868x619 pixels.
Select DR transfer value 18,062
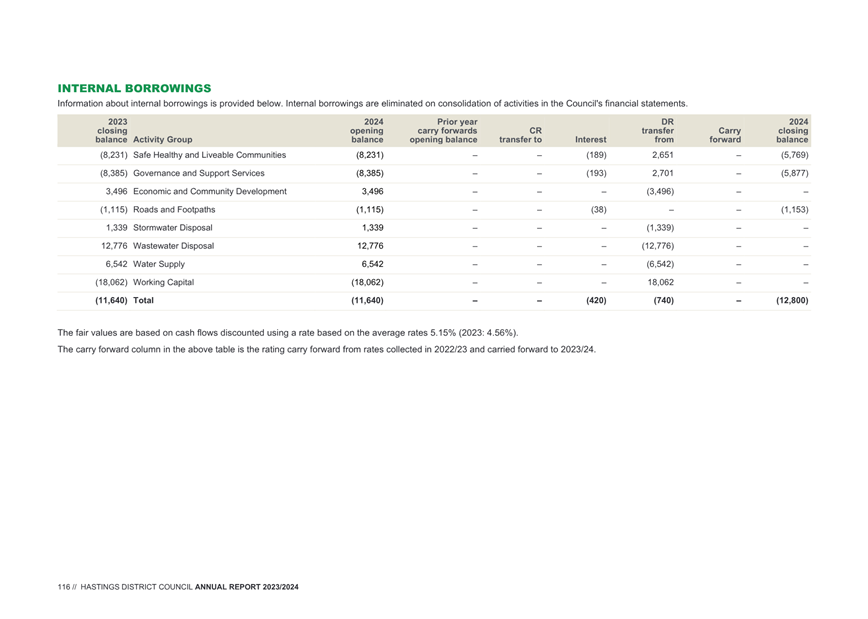click(x=660, y=282)
